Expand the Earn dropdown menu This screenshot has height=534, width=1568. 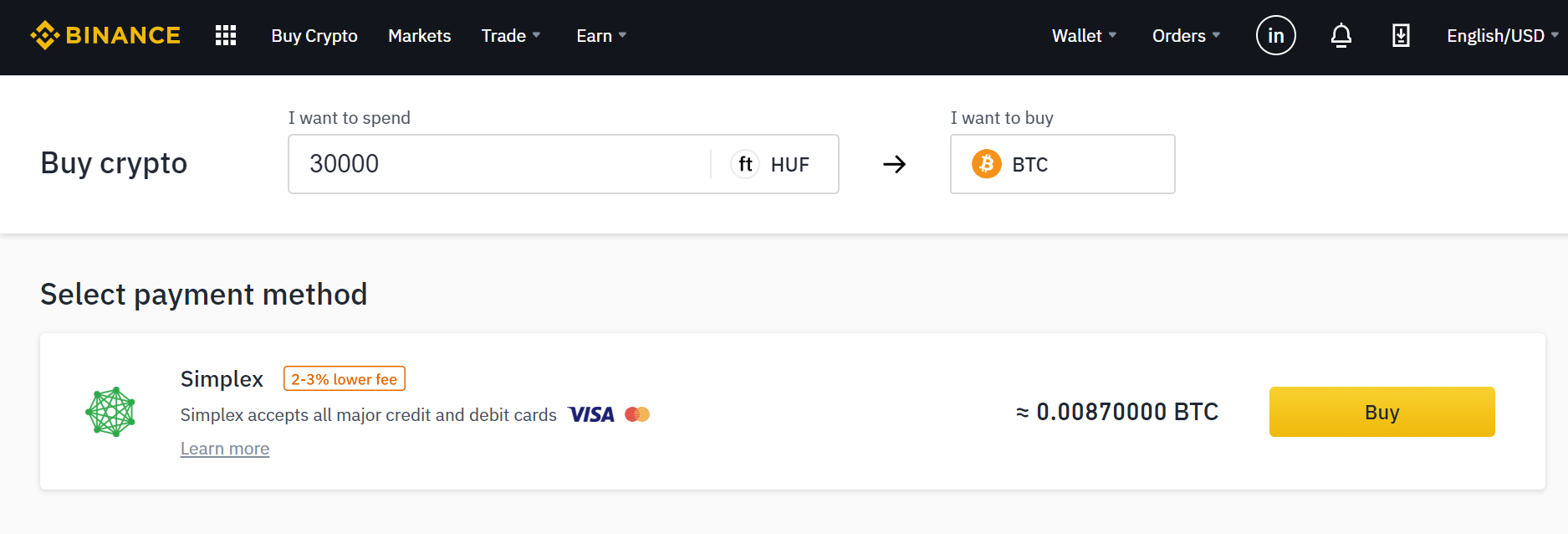[601, 36]
